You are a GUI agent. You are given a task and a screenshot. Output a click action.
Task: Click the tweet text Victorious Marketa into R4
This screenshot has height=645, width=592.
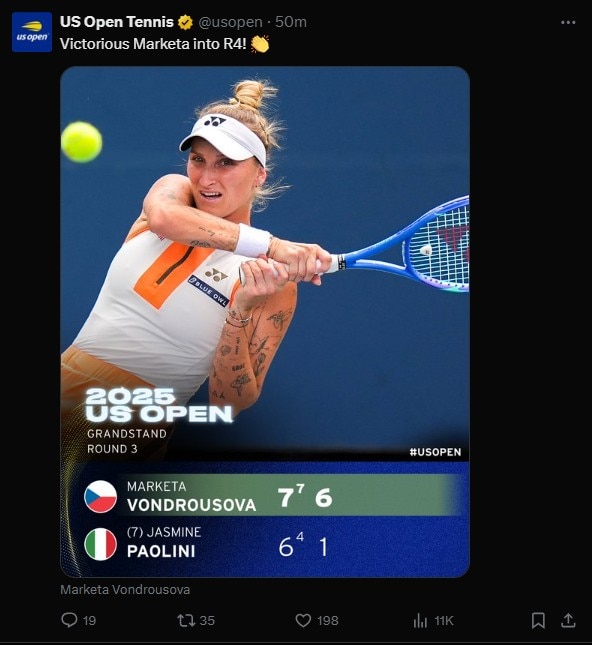[153, 44]
